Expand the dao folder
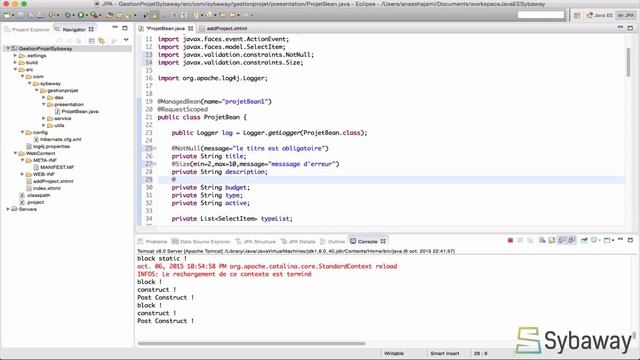 pos(43,97)
